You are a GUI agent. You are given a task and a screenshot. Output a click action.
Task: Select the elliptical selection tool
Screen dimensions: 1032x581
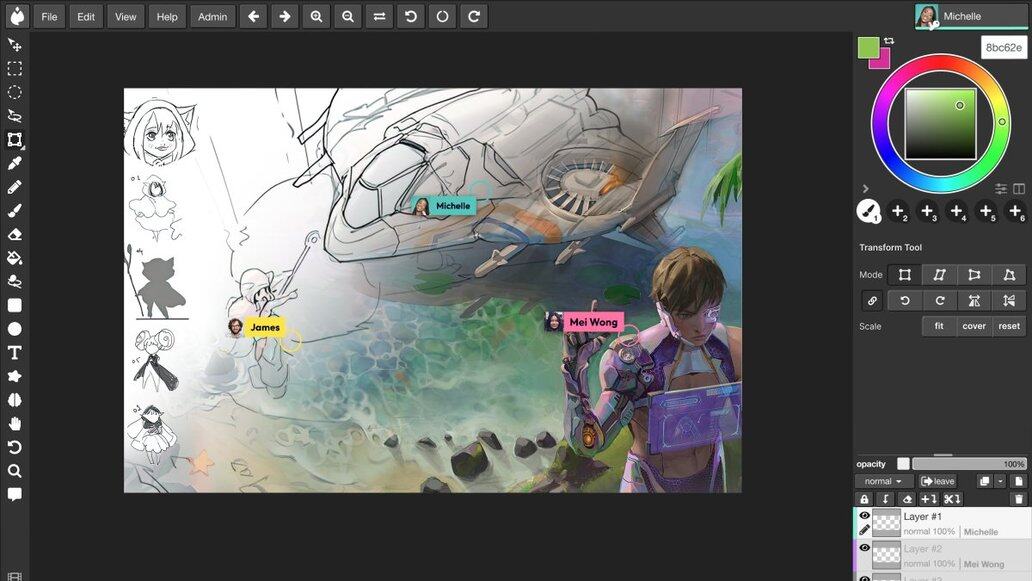click(14, 92)
